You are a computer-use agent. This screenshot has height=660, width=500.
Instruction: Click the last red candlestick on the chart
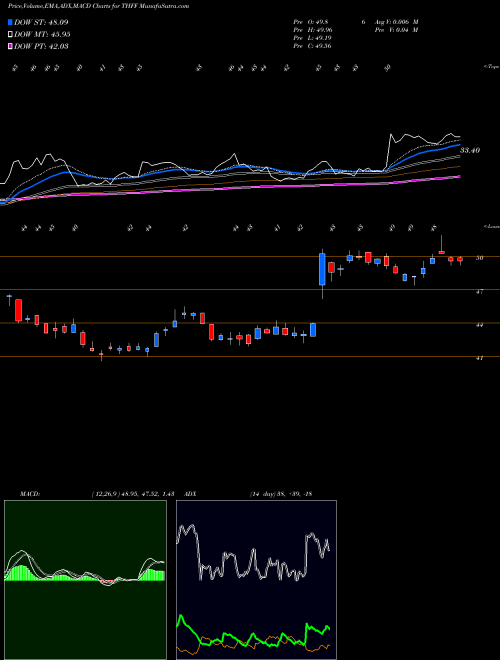(460, 259)
